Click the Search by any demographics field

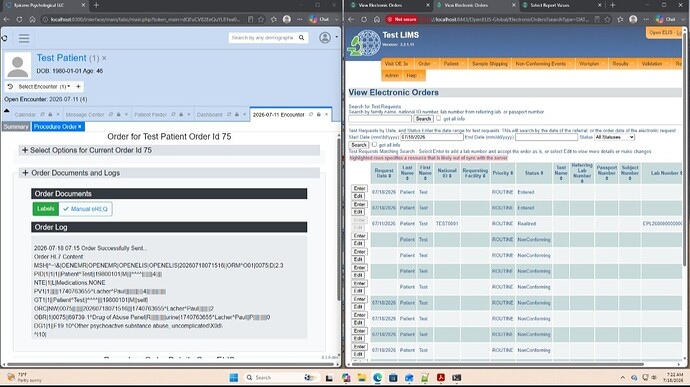click(x=263, y=38)
